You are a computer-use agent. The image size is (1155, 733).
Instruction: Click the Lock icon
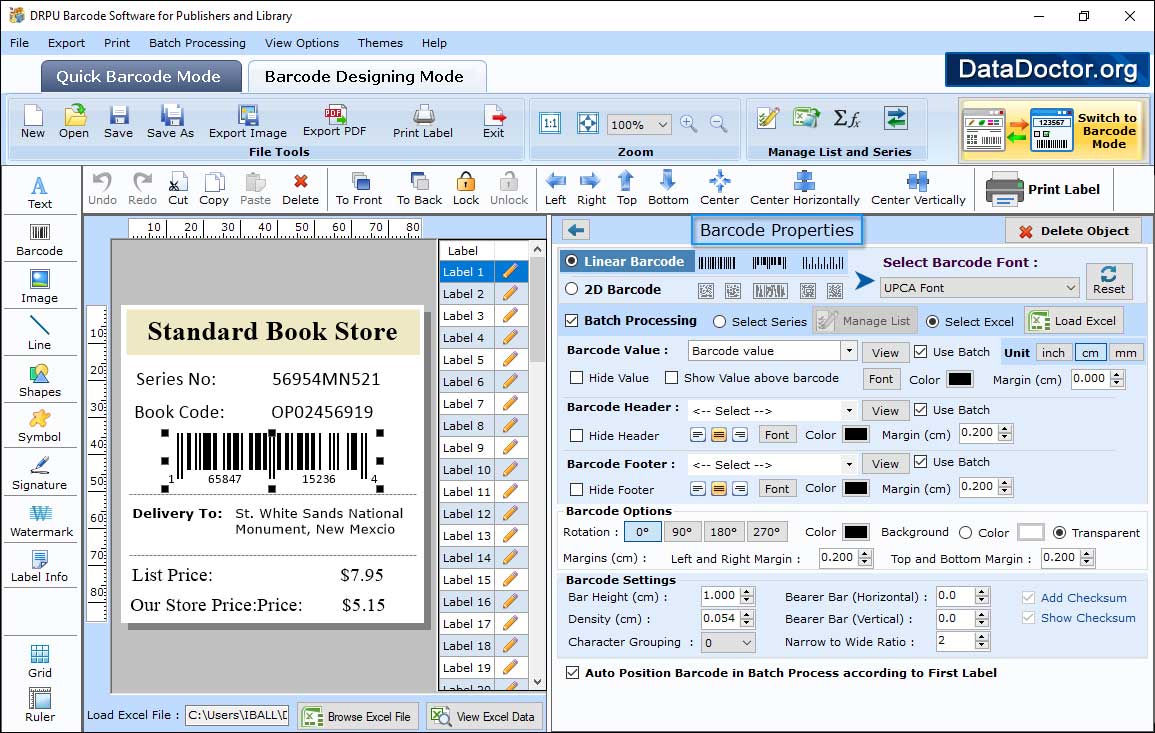pos(466,189)
